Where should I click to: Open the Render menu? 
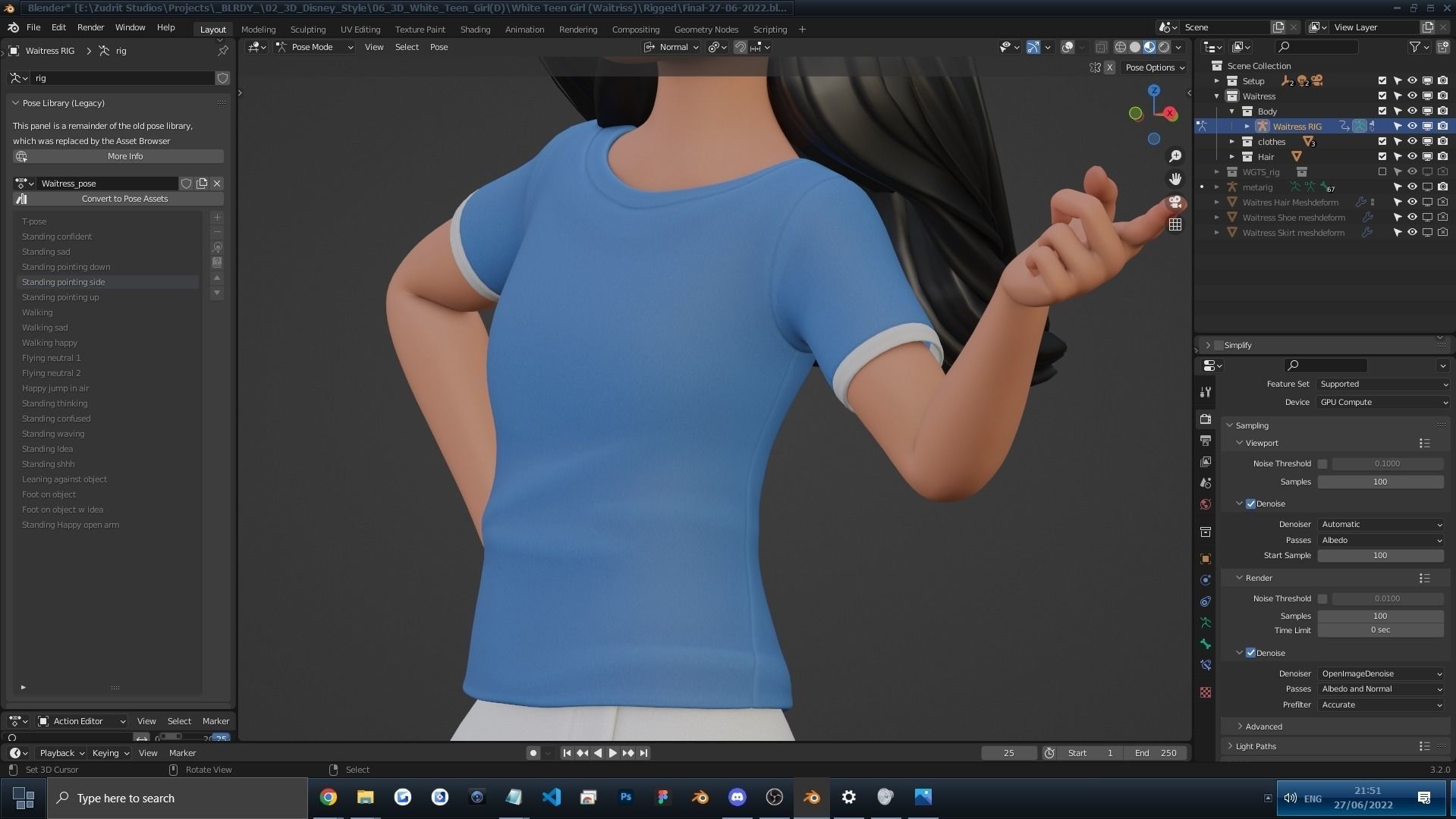[x=90, y=27]
